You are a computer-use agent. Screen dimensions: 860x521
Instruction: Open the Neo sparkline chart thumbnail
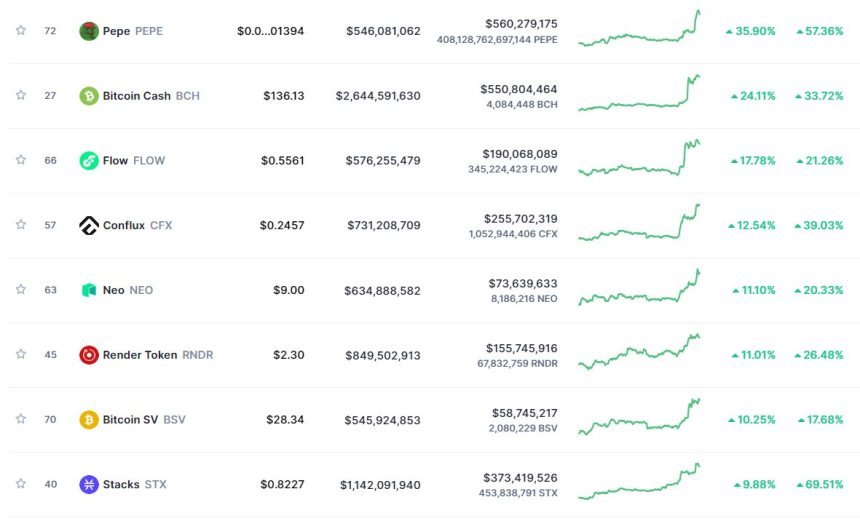pyautogui.click(x=639, y=288)
